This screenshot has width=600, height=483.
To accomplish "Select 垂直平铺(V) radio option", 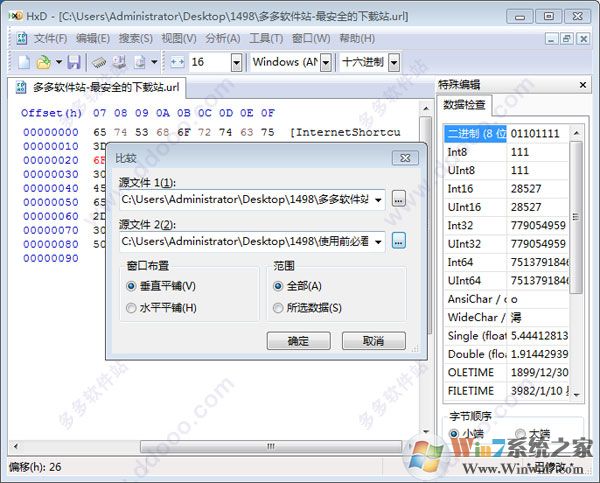I will [161, 286].
